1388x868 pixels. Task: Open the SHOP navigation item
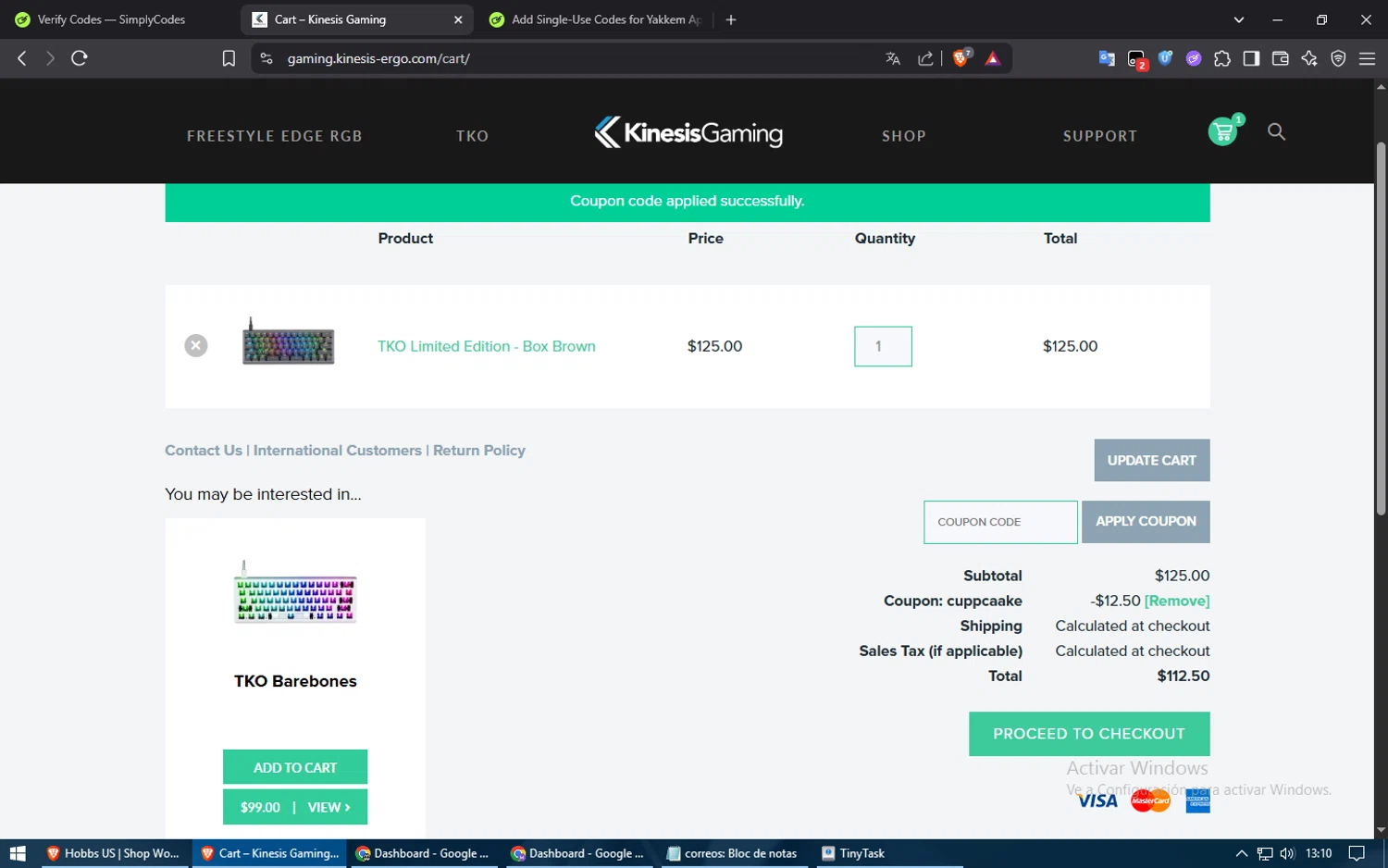pos(904,136)
